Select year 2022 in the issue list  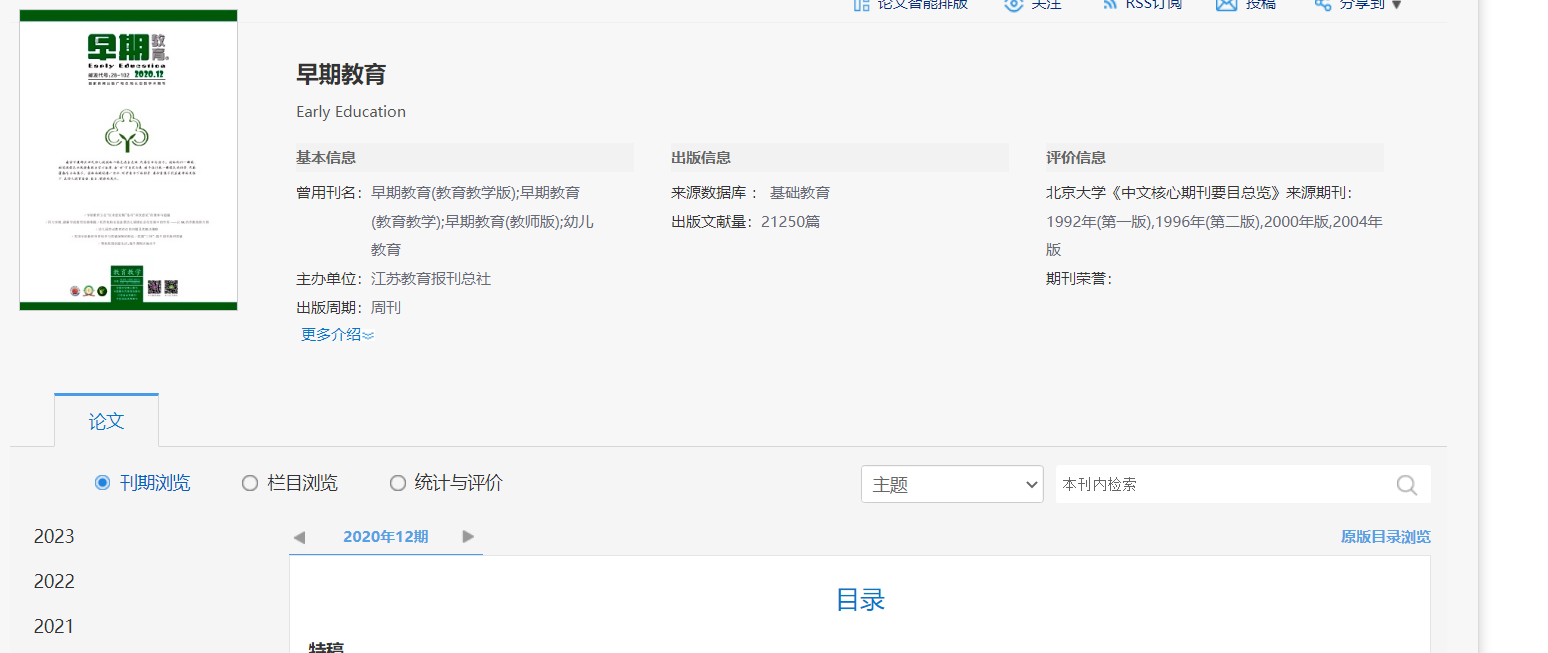[54, 582]
